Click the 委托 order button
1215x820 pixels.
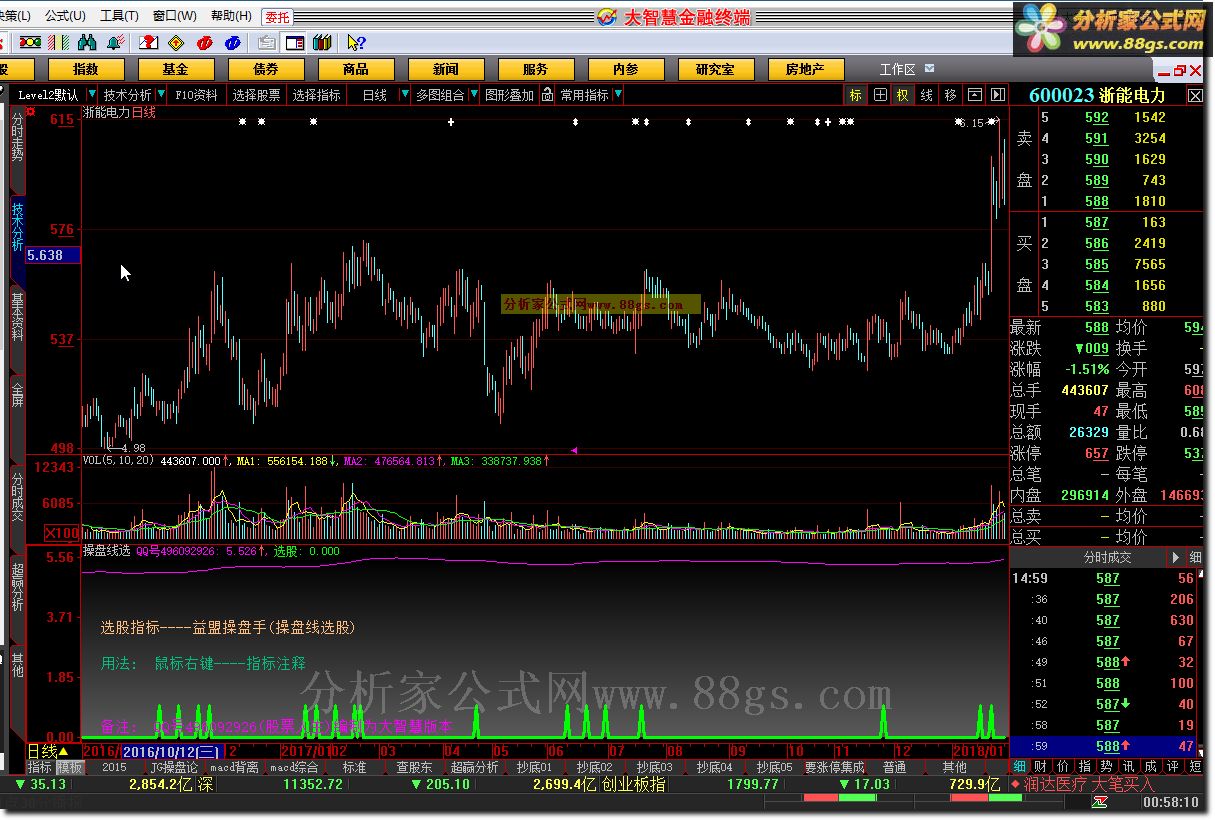[x=277, y=16]
